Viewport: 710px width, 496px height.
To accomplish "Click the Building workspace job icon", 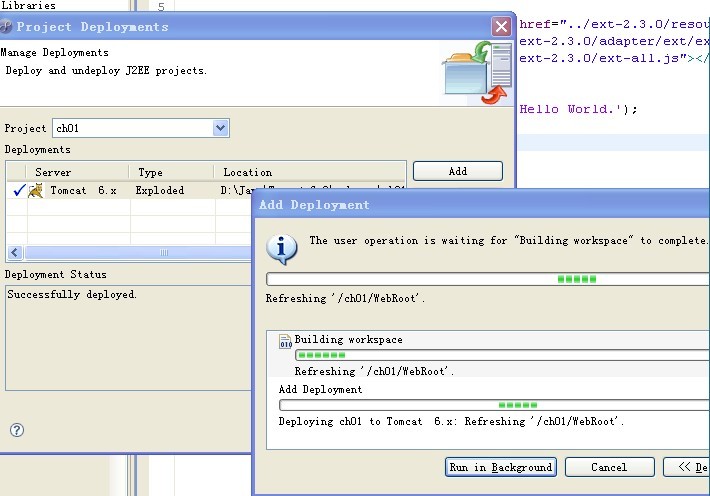I will [x=285, y=341].
